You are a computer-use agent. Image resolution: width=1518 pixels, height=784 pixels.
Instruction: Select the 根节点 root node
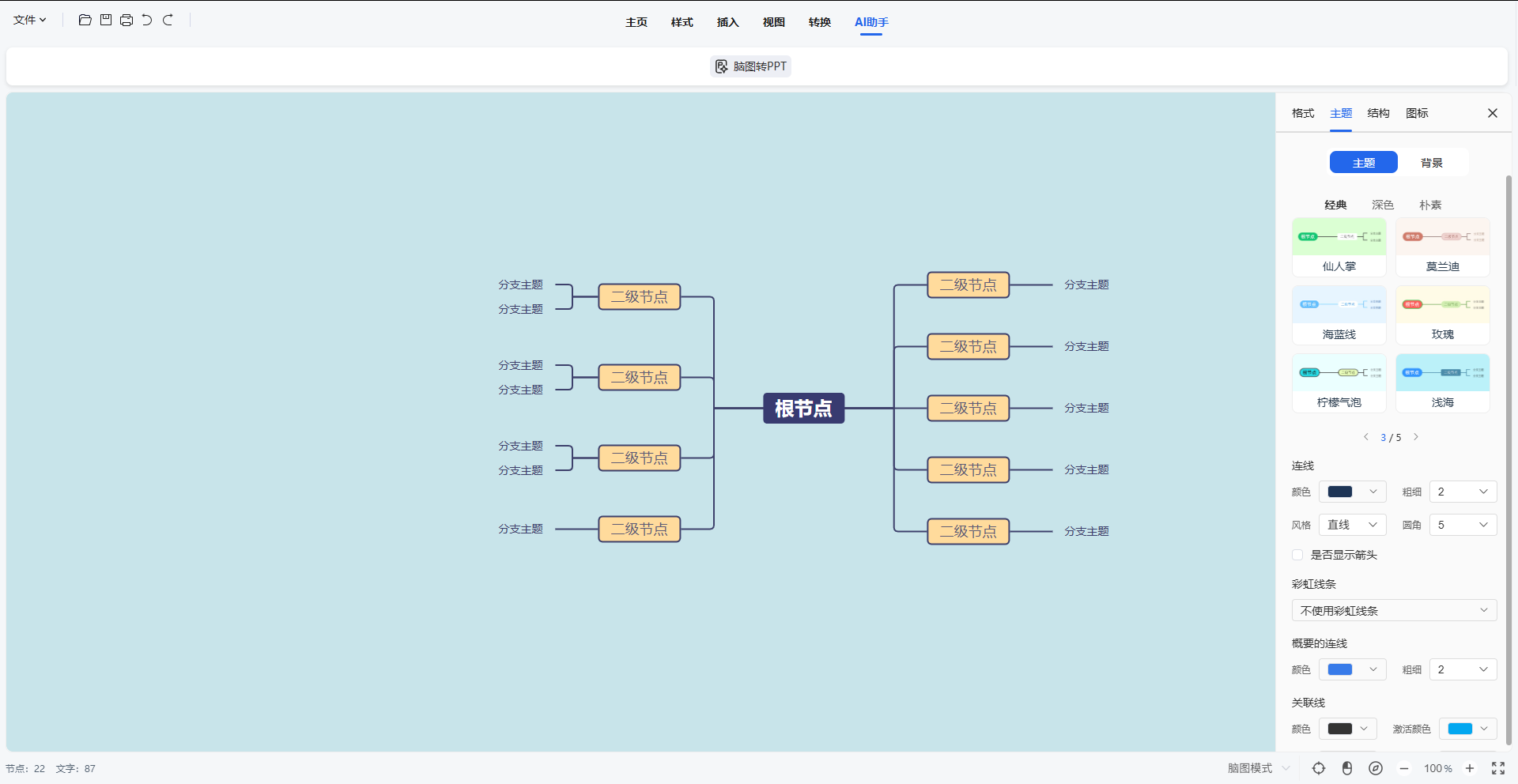pos(803,408)
